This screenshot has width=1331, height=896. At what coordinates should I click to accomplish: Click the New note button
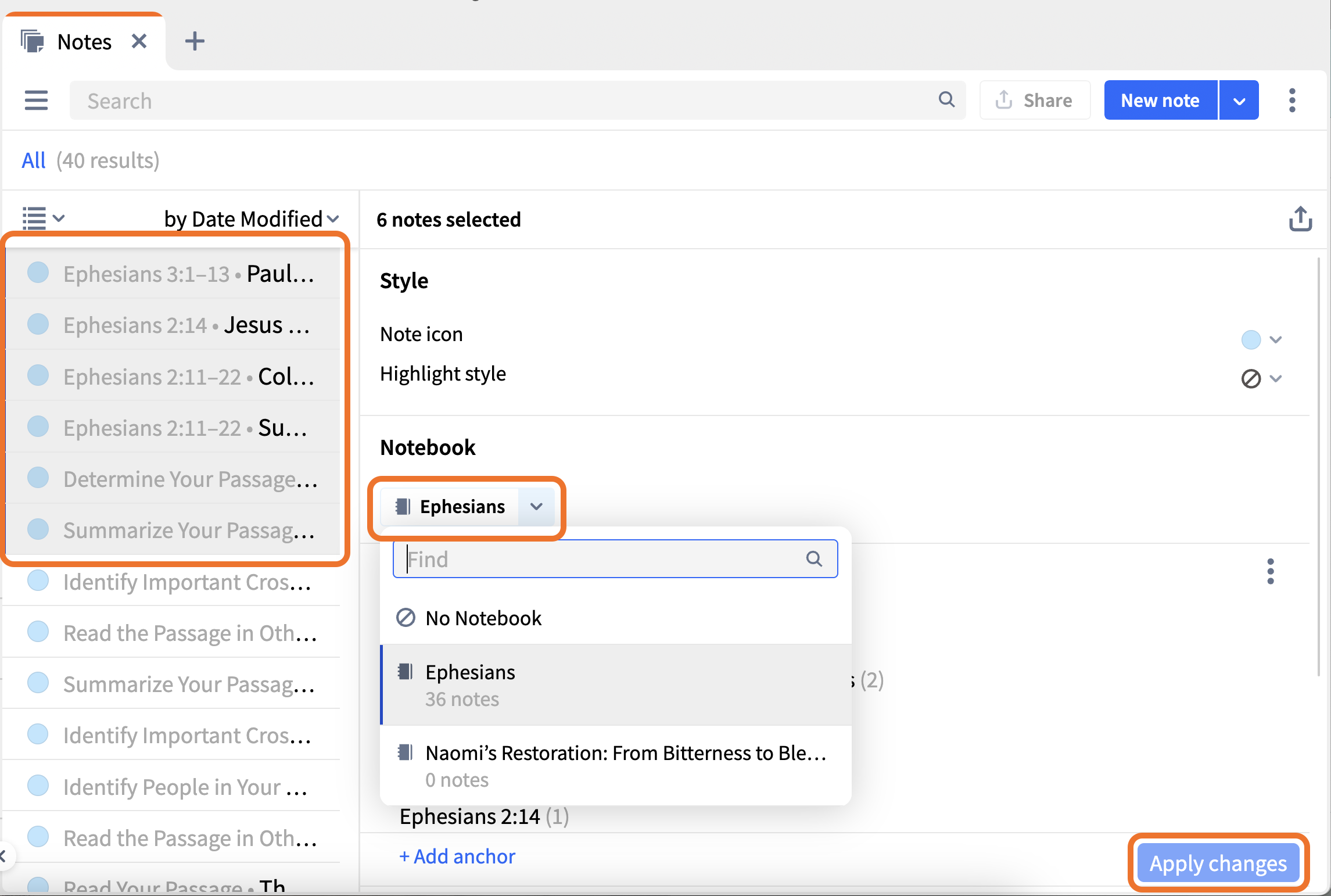[1160, 101]
